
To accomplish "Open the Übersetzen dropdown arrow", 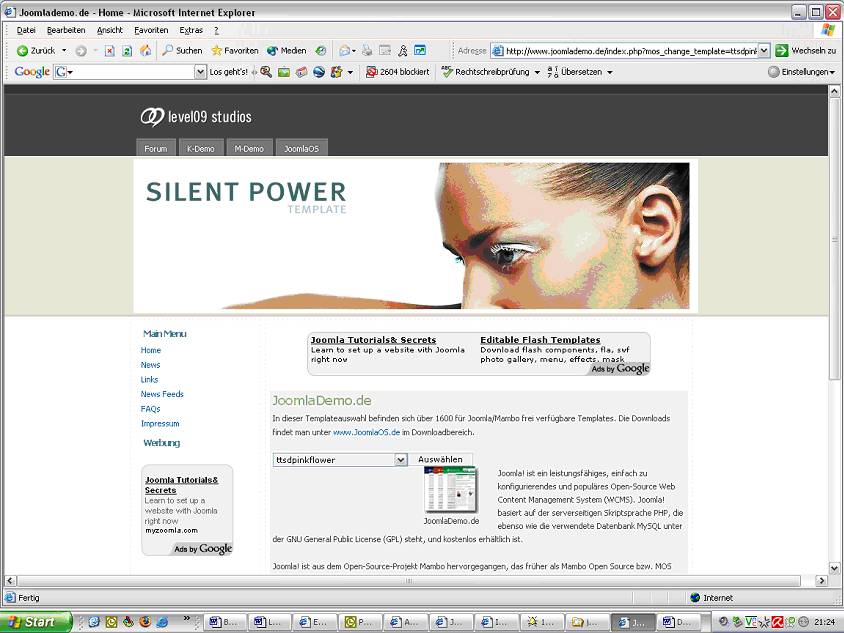I will [610, 72].
